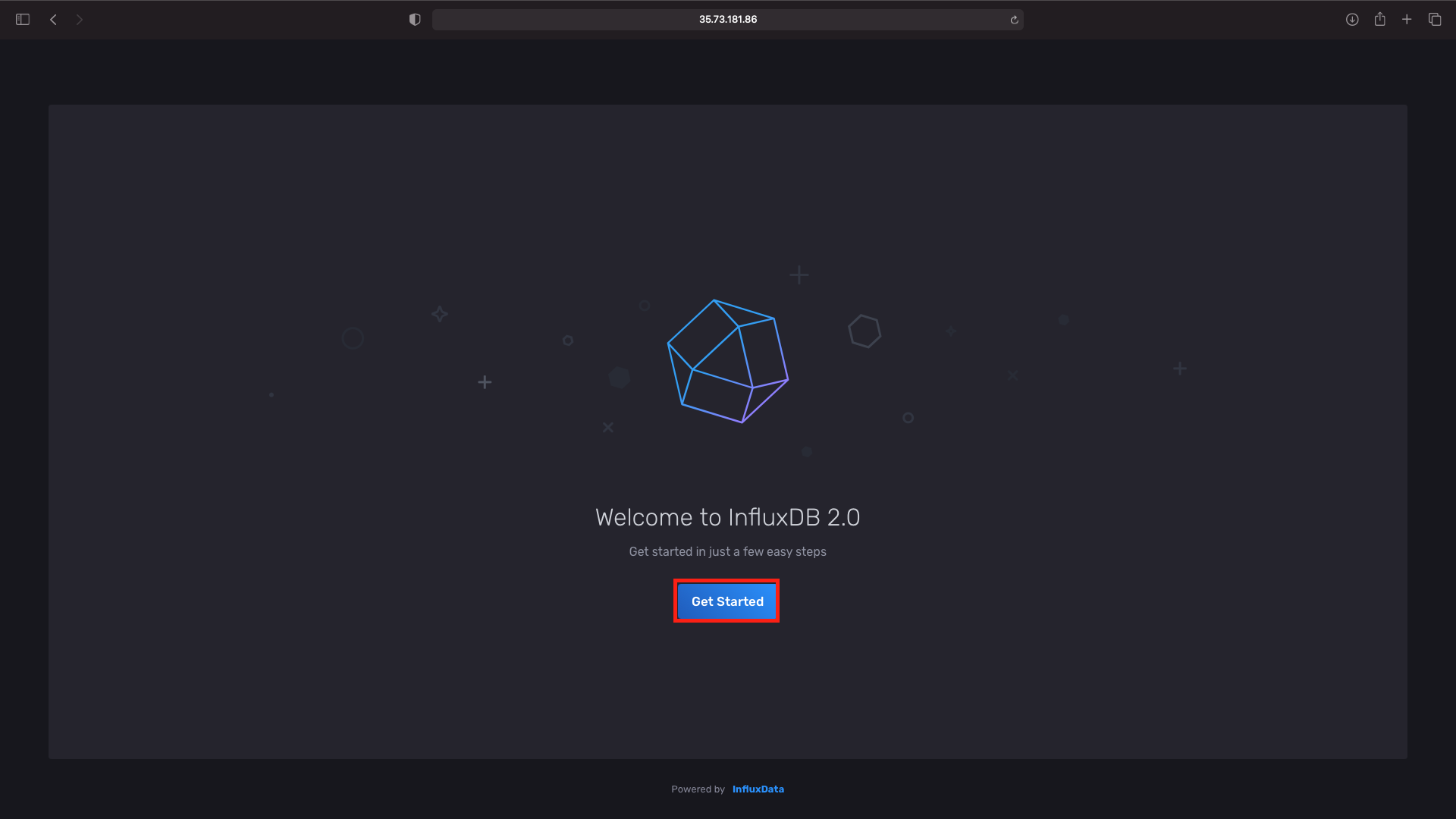
Task: Click the Welcome to InfluxDB 2.0 heading
Action: click(x=727, y=517)
